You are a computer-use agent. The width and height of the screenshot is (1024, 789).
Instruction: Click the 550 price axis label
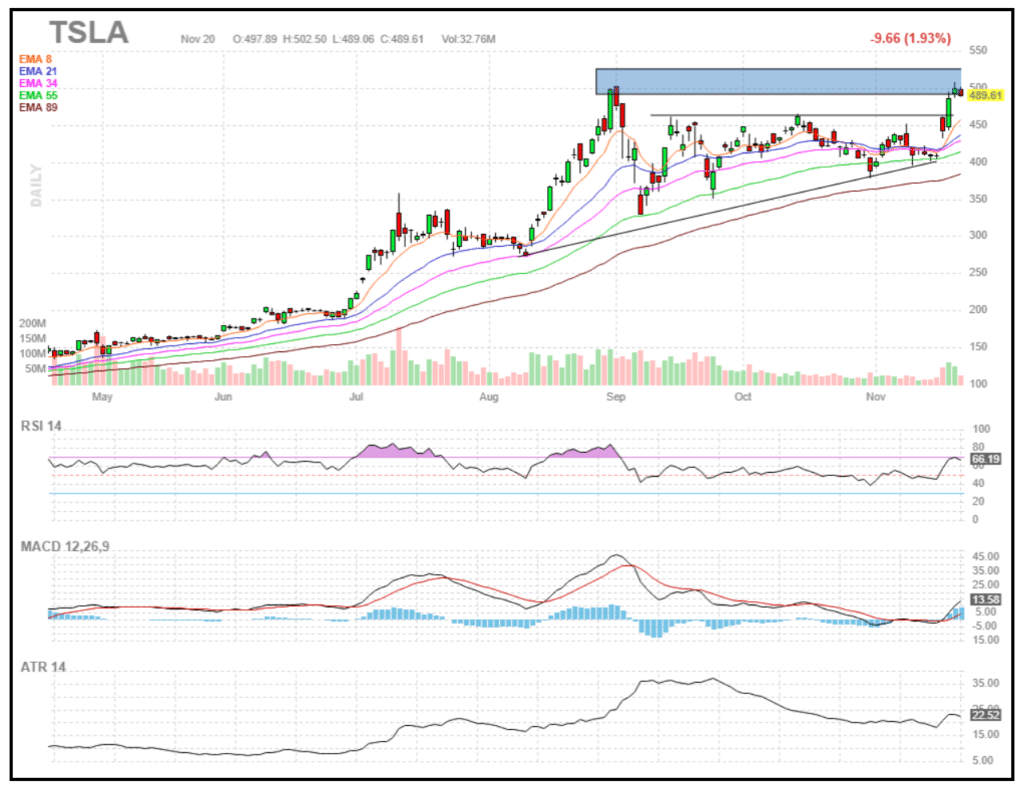tap(978, 50)
